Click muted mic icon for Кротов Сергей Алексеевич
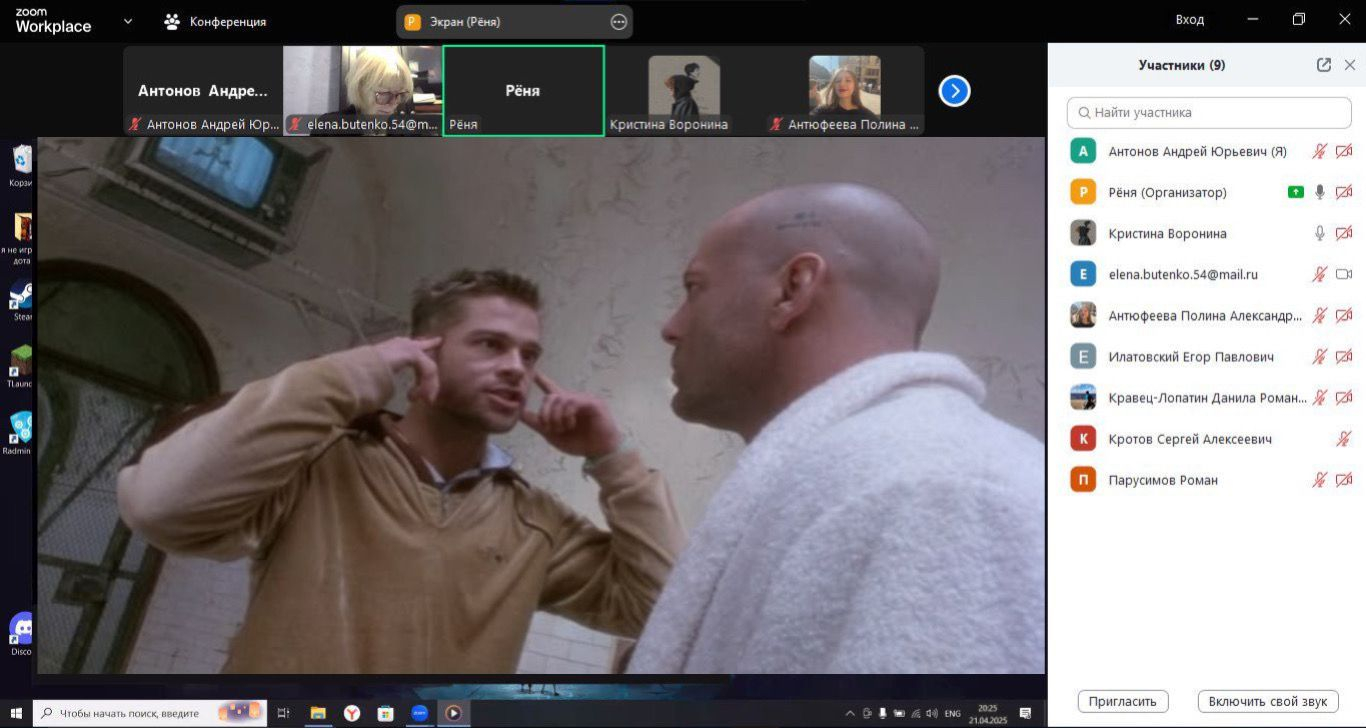1366x728 pixels. pos(1344,438)
